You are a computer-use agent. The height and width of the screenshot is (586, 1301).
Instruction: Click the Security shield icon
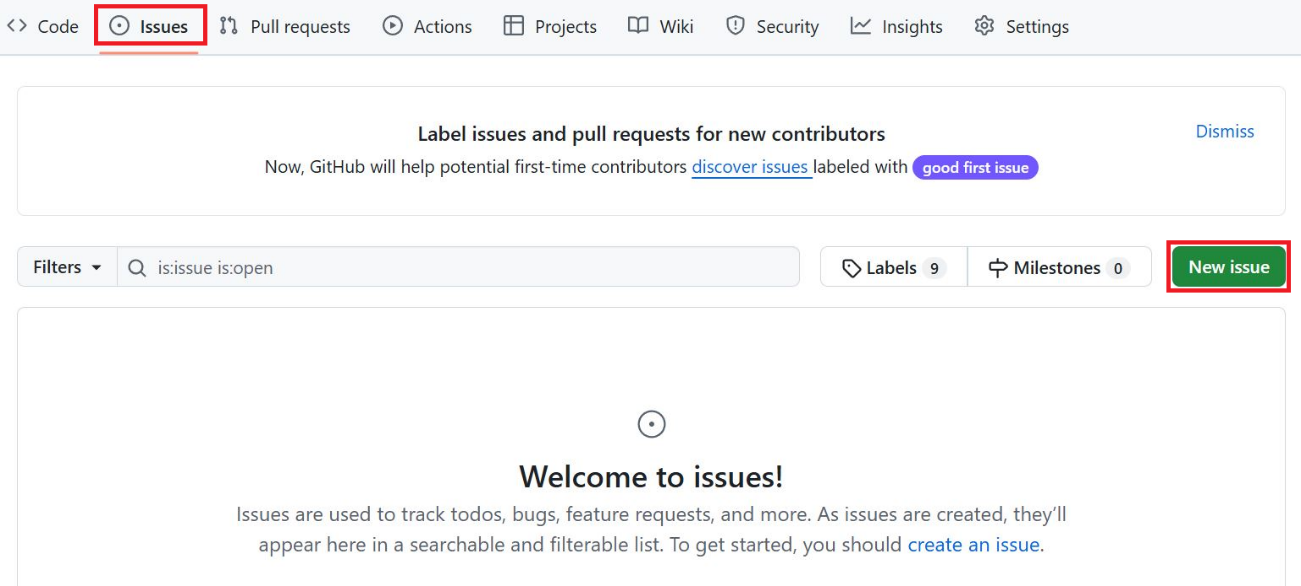[x=736, y=26]
